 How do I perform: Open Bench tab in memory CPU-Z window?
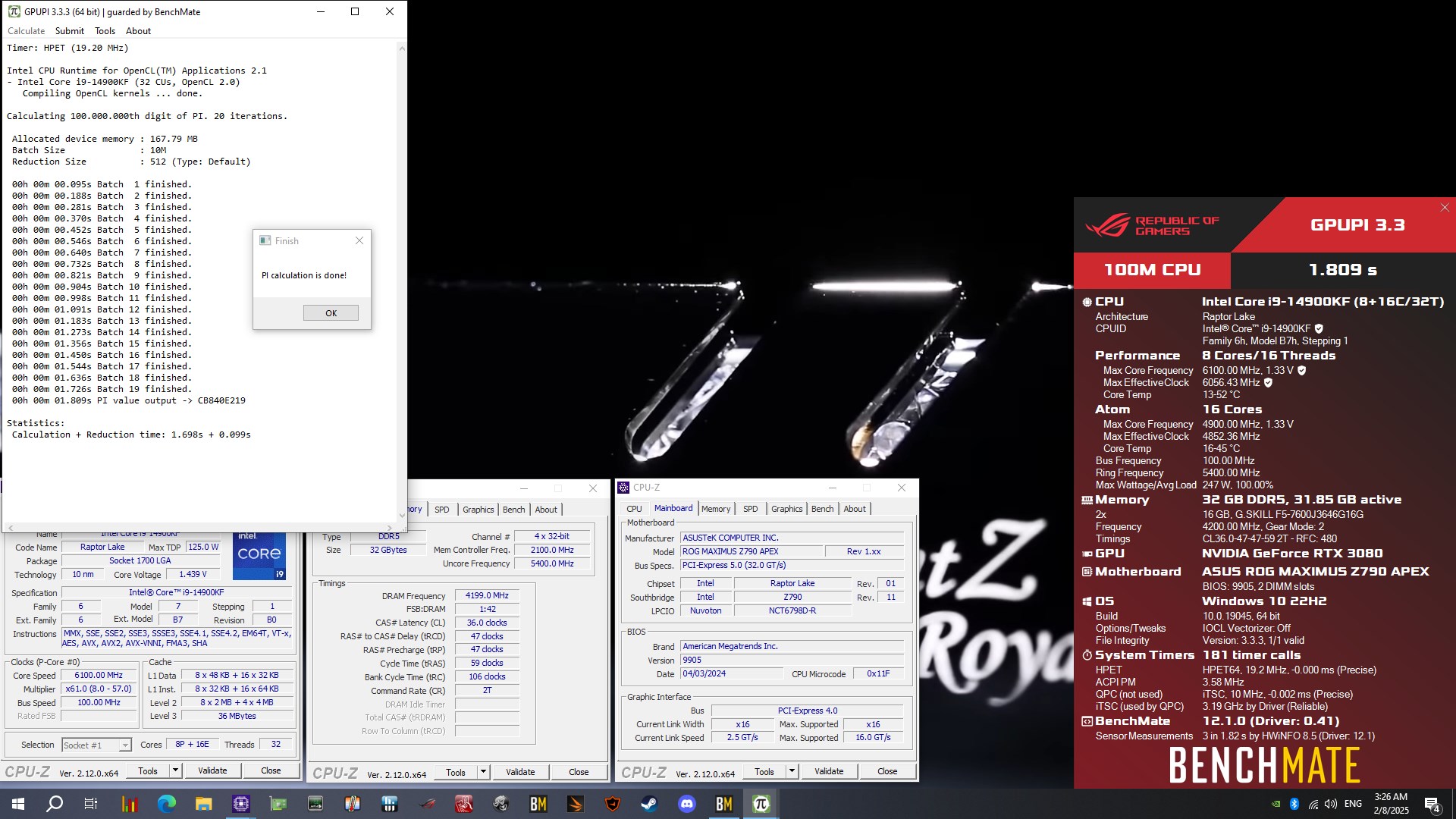pos(513,510)
